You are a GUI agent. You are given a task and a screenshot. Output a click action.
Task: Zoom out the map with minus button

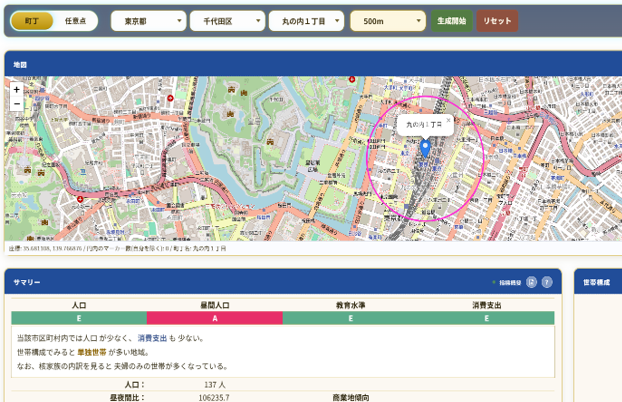tap(17, 104)
